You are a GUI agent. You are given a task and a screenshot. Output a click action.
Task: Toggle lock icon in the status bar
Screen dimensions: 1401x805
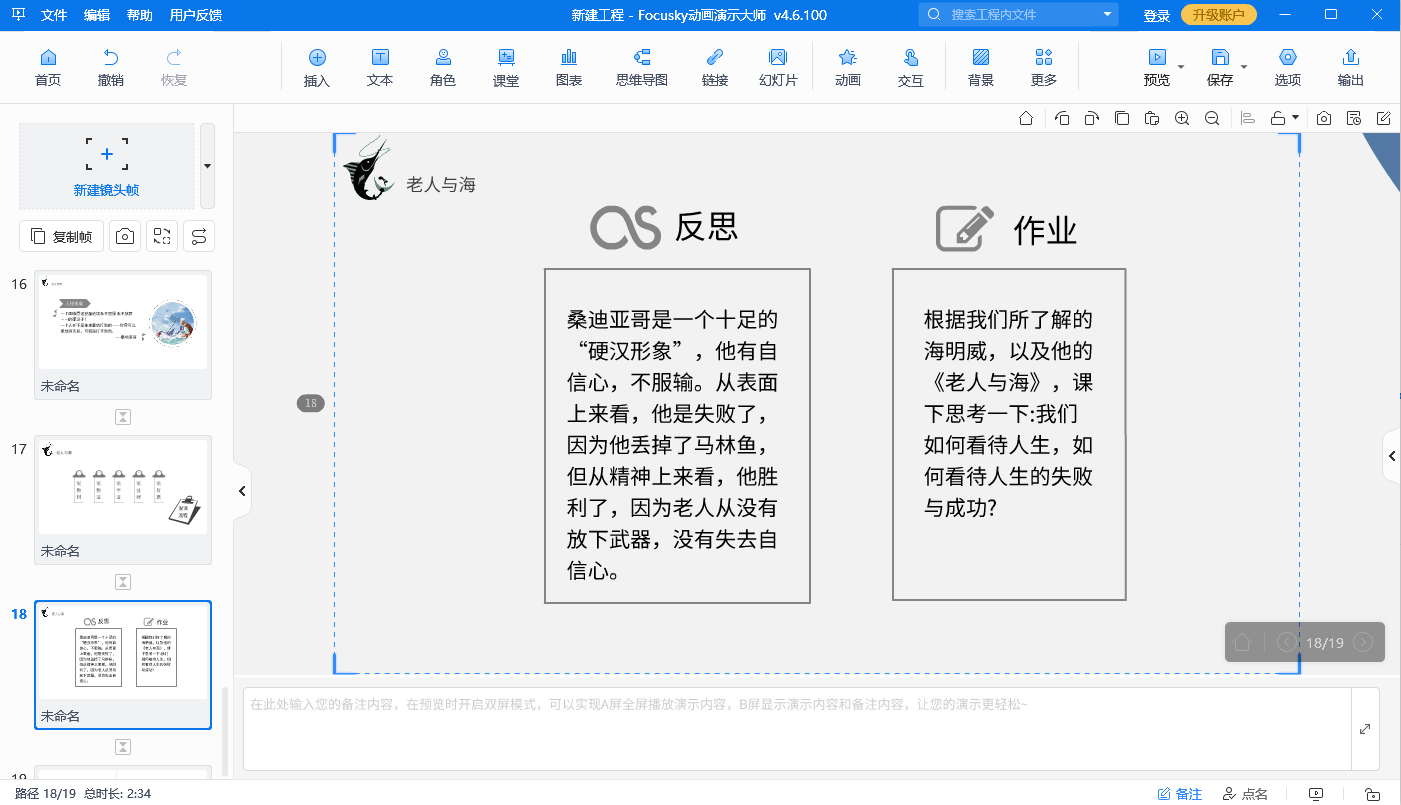[x=1374, y=794]
